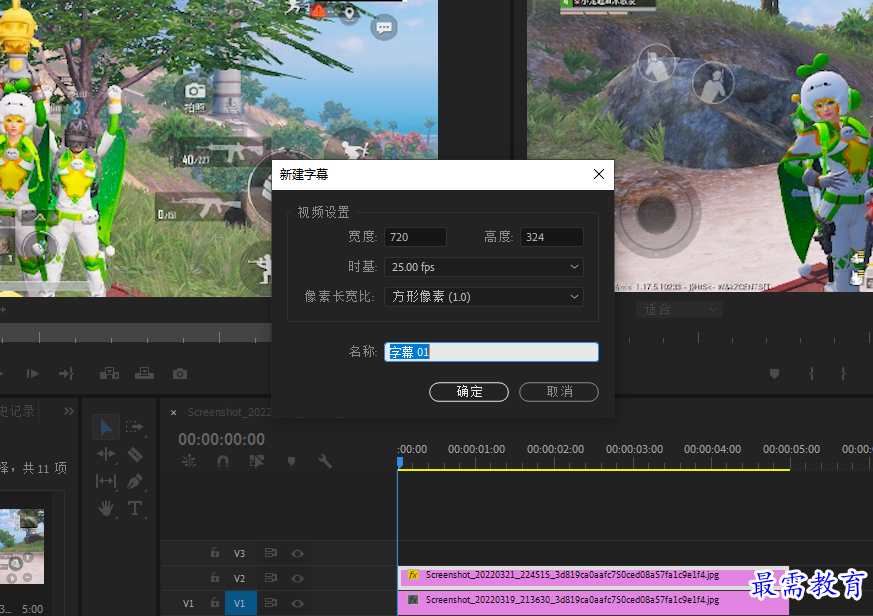Select the Hand tool
This screenshot has width=873, height=616.
tap(106, 508)
